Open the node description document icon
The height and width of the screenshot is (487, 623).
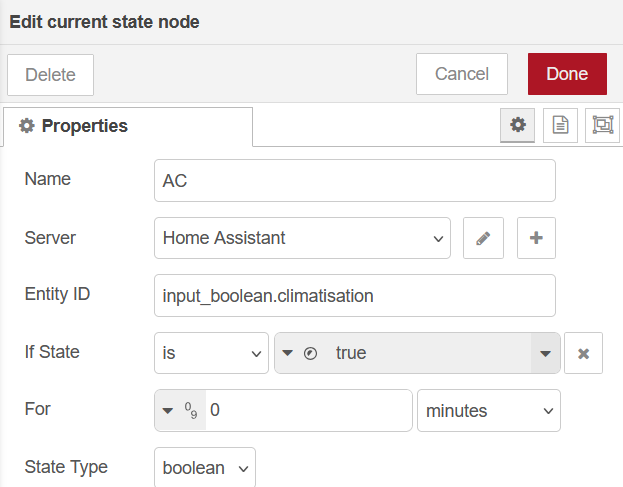click(560, 125)
